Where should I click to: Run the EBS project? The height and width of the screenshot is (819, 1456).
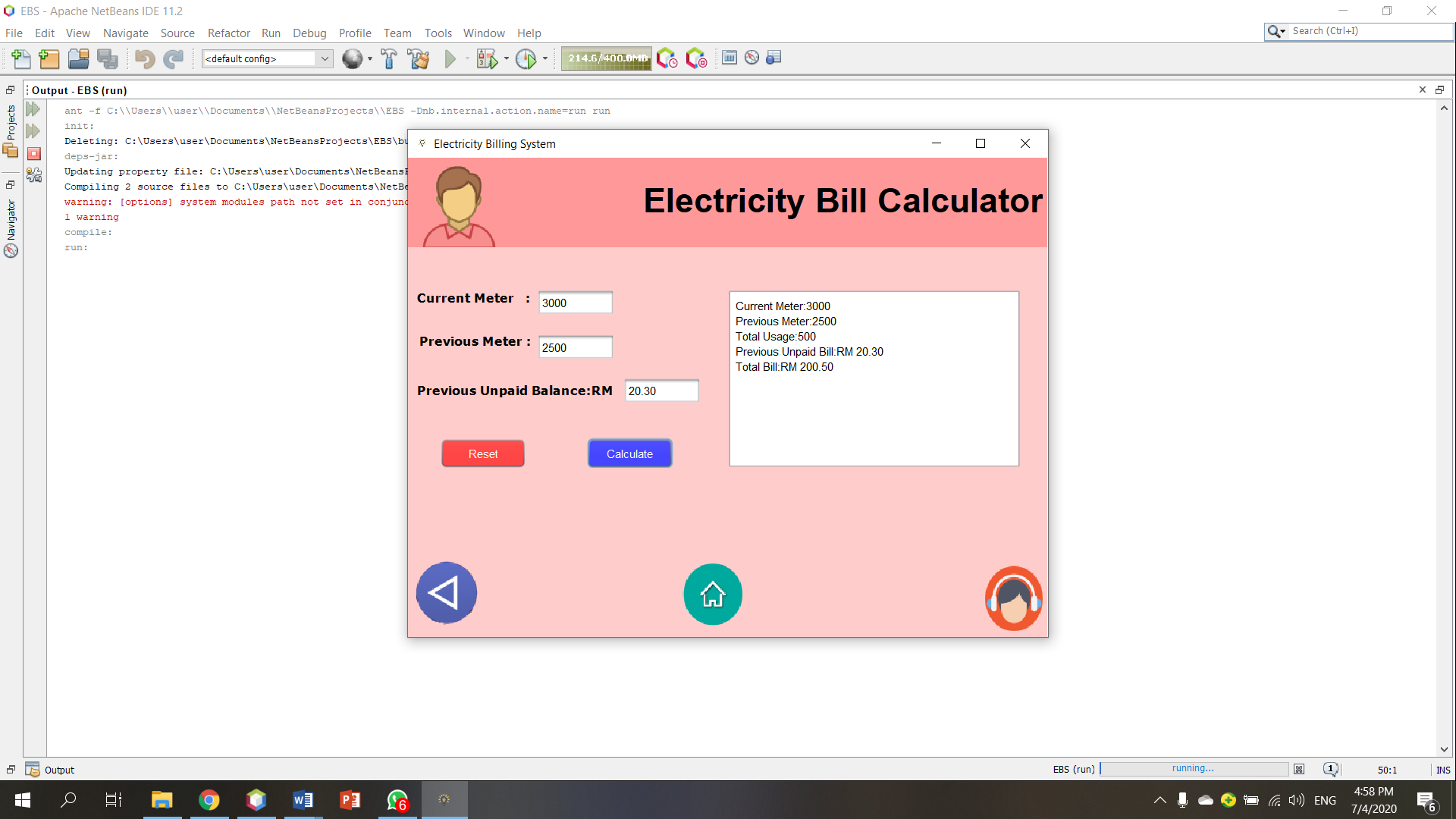pyautogui.click(x=452, y=58)
